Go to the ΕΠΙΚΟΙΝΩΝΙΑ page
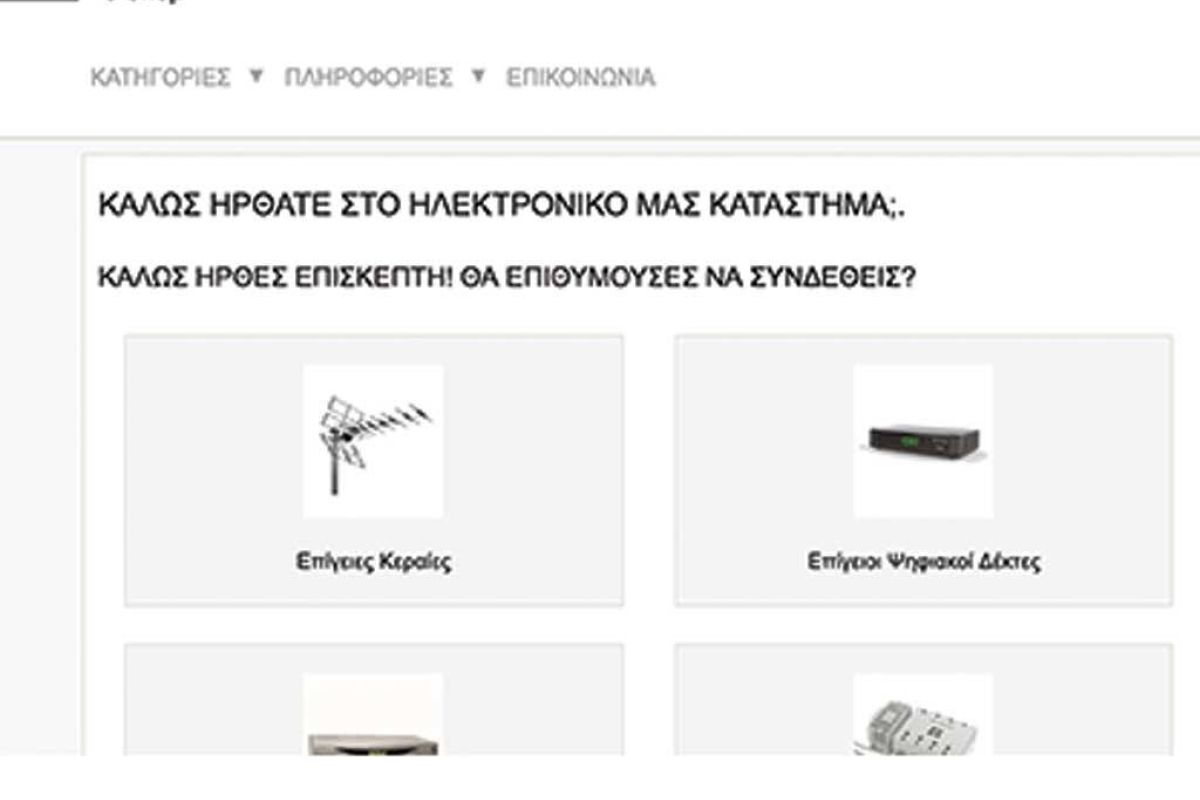The image size is (1200, 800). click(580, 77)
